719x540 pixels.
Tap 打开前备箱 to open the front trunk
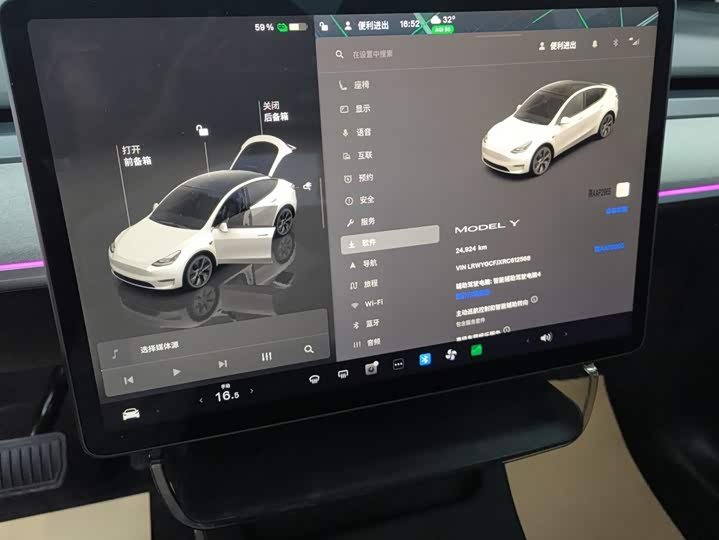[137, 155]
